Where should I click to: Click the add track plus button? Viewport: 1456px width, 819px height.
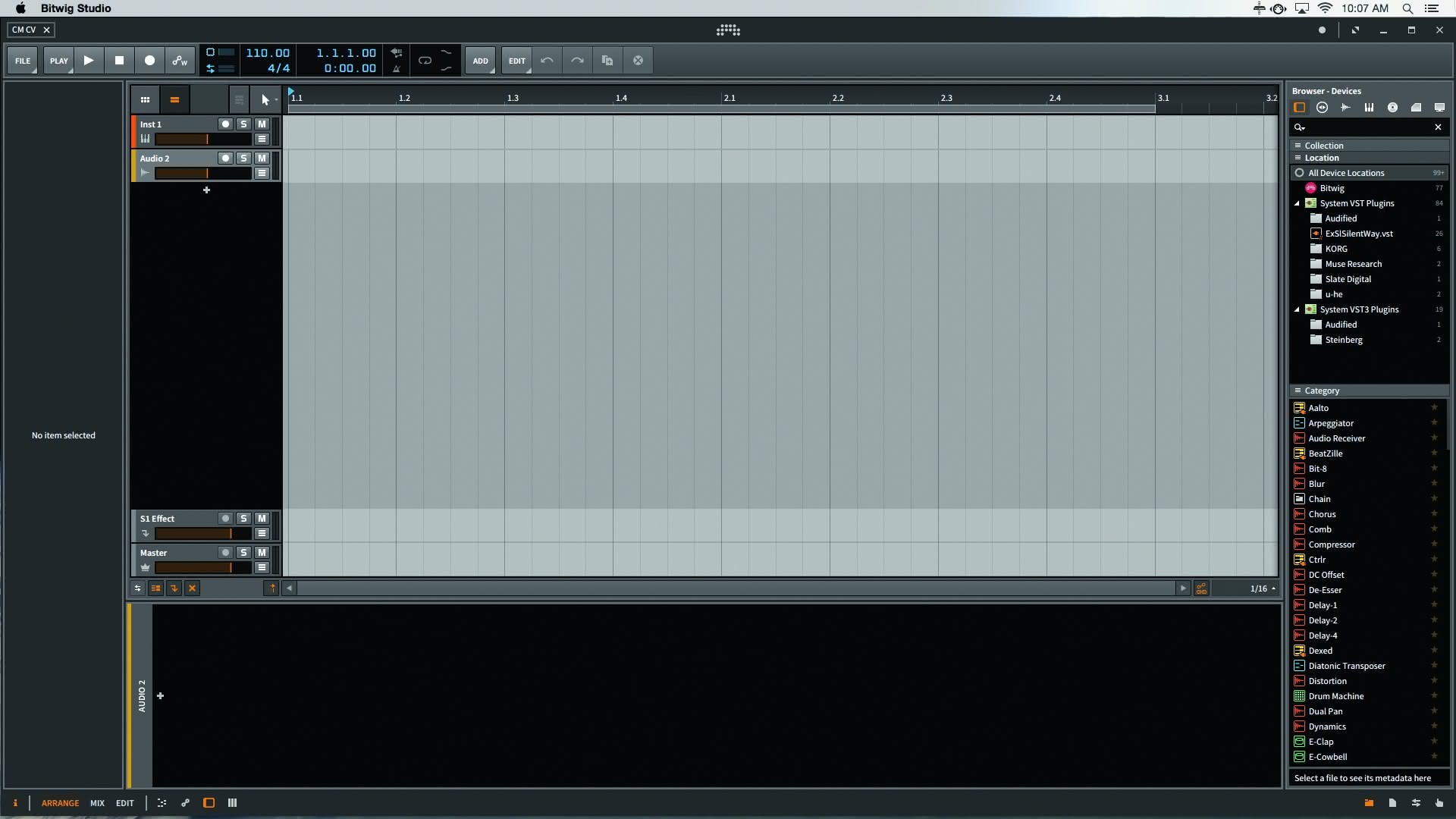tap(206, 190)
